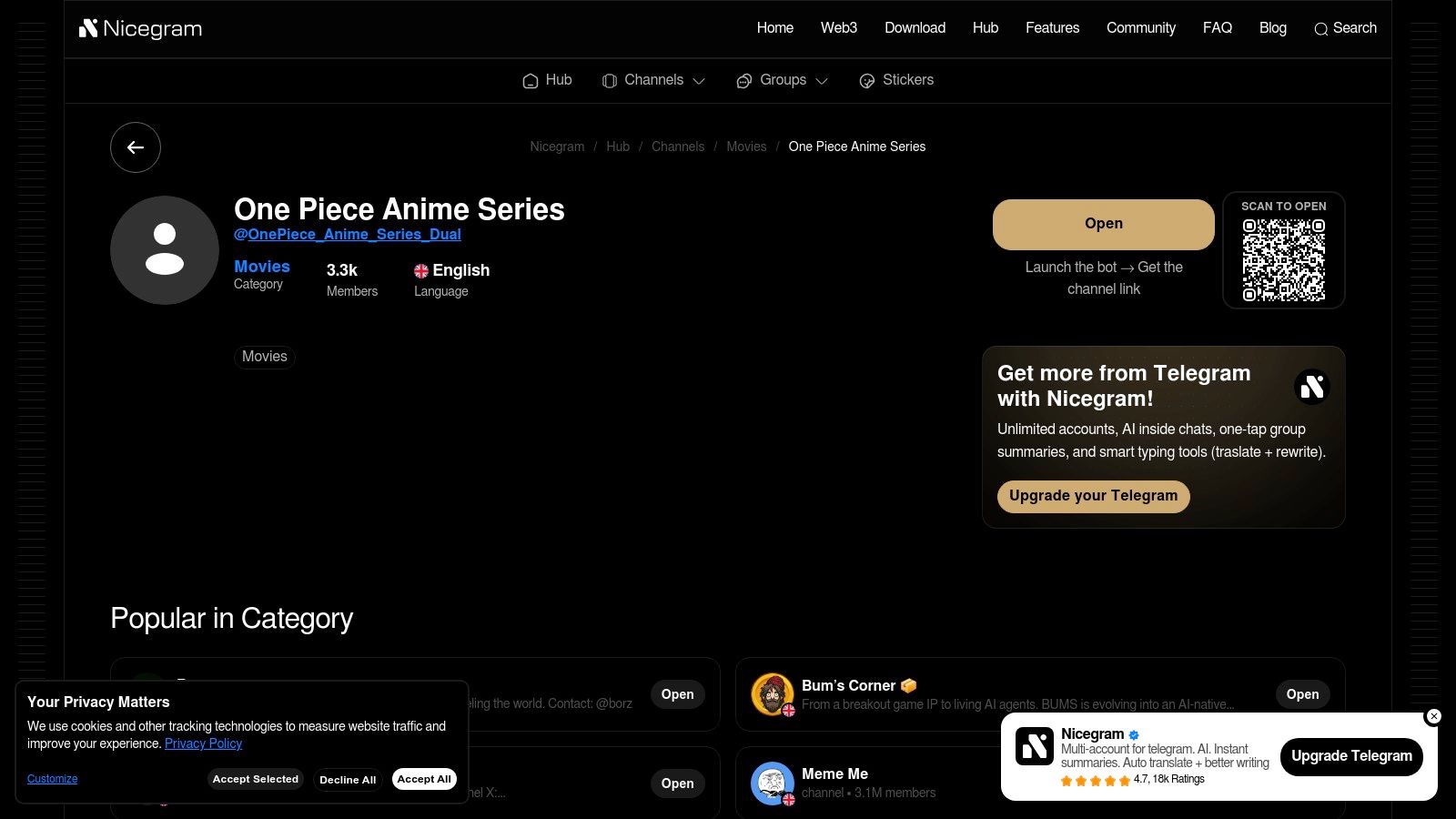1456x819 pixels.
Task: Click Movies breadcrumb link
Action: pos(746,147)
